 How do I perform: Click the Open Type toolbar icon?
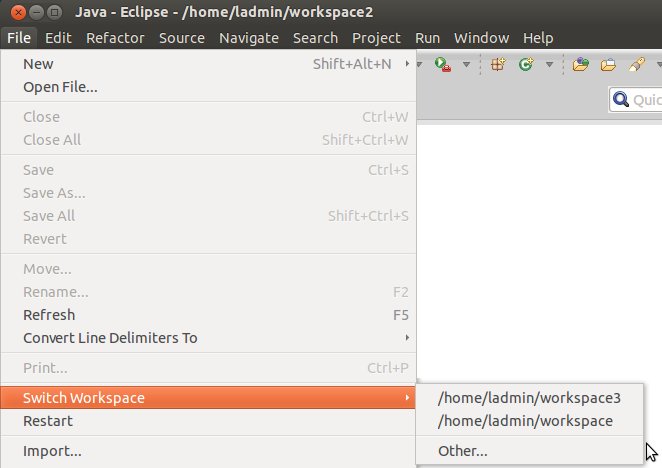581,65
